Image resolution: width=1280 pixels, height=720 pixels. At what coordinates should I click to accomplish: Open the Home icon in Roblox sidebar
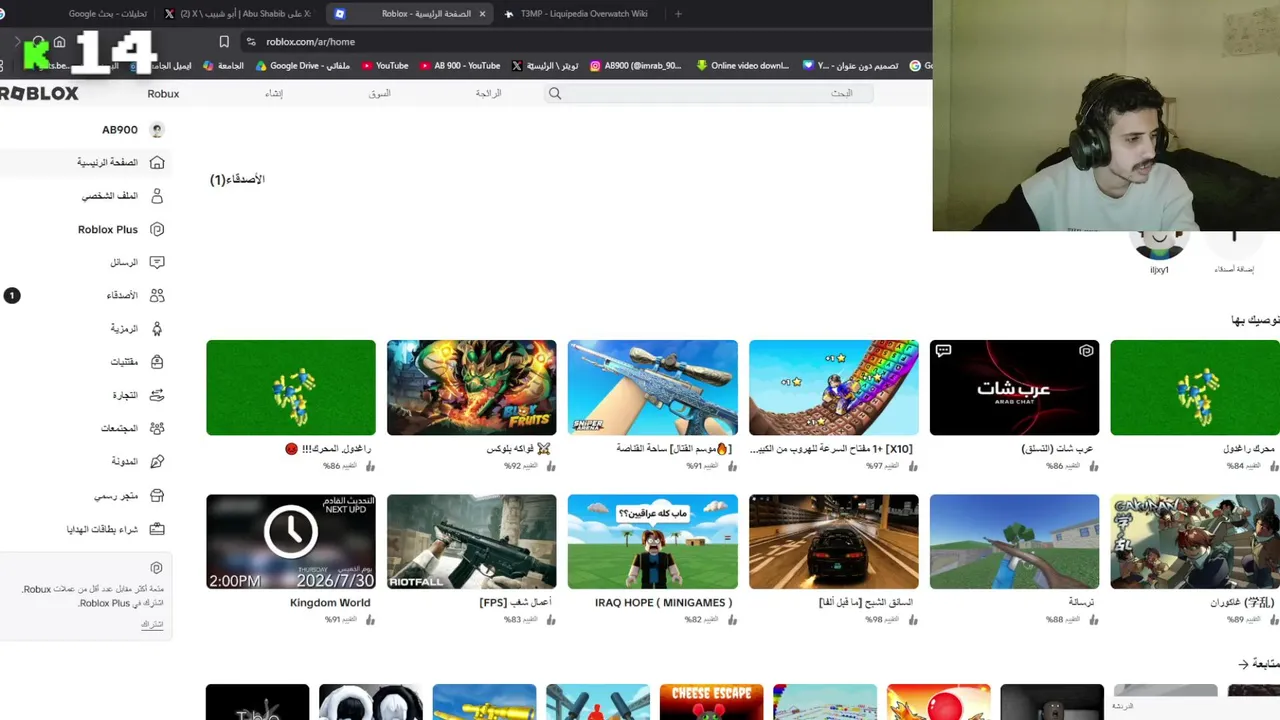pos(157,163)
